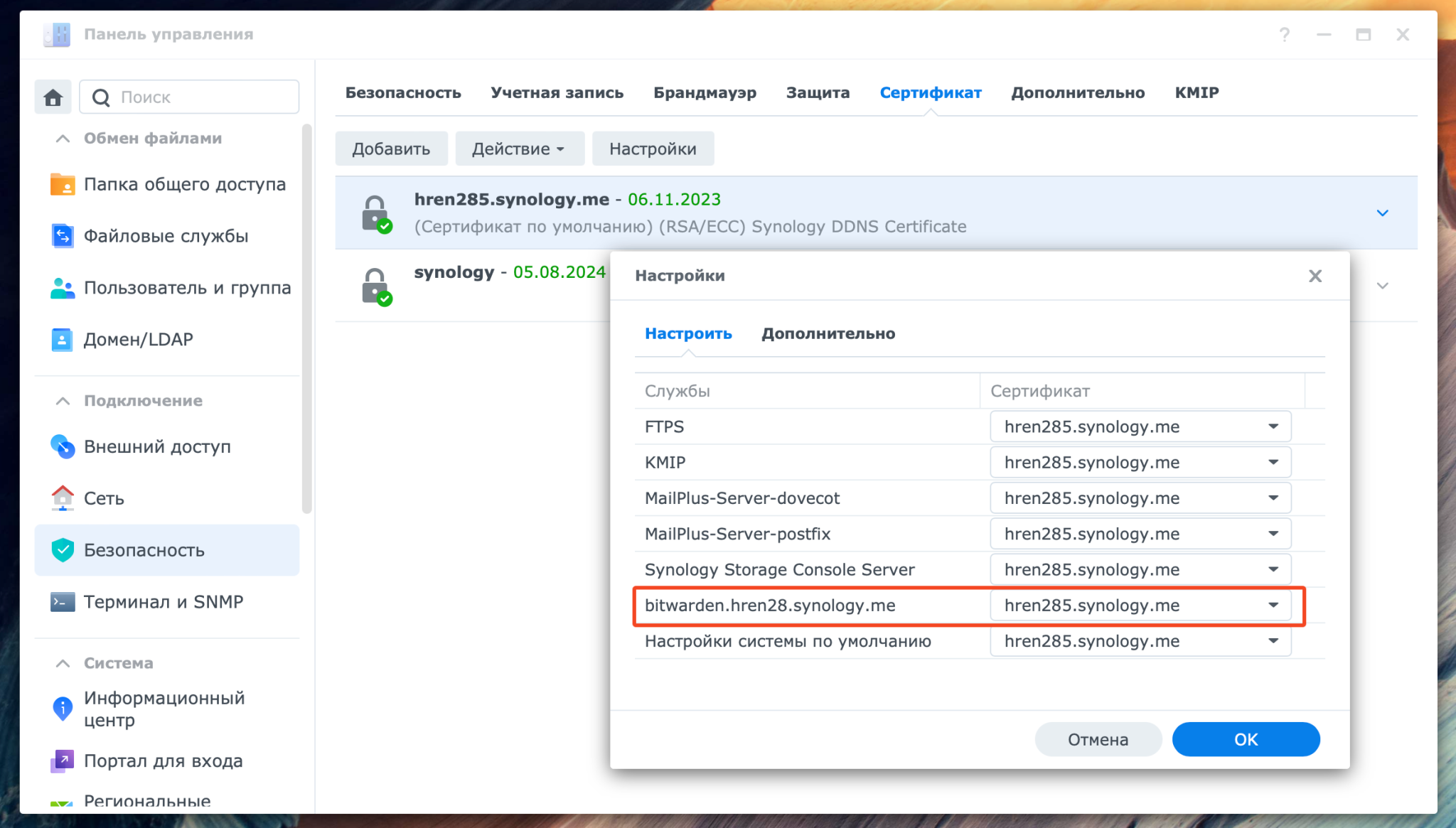Click lock icon of hren285.synology.me certificate
The image size is (1456, 828).
pyautogui.click(x=376, y=214)
